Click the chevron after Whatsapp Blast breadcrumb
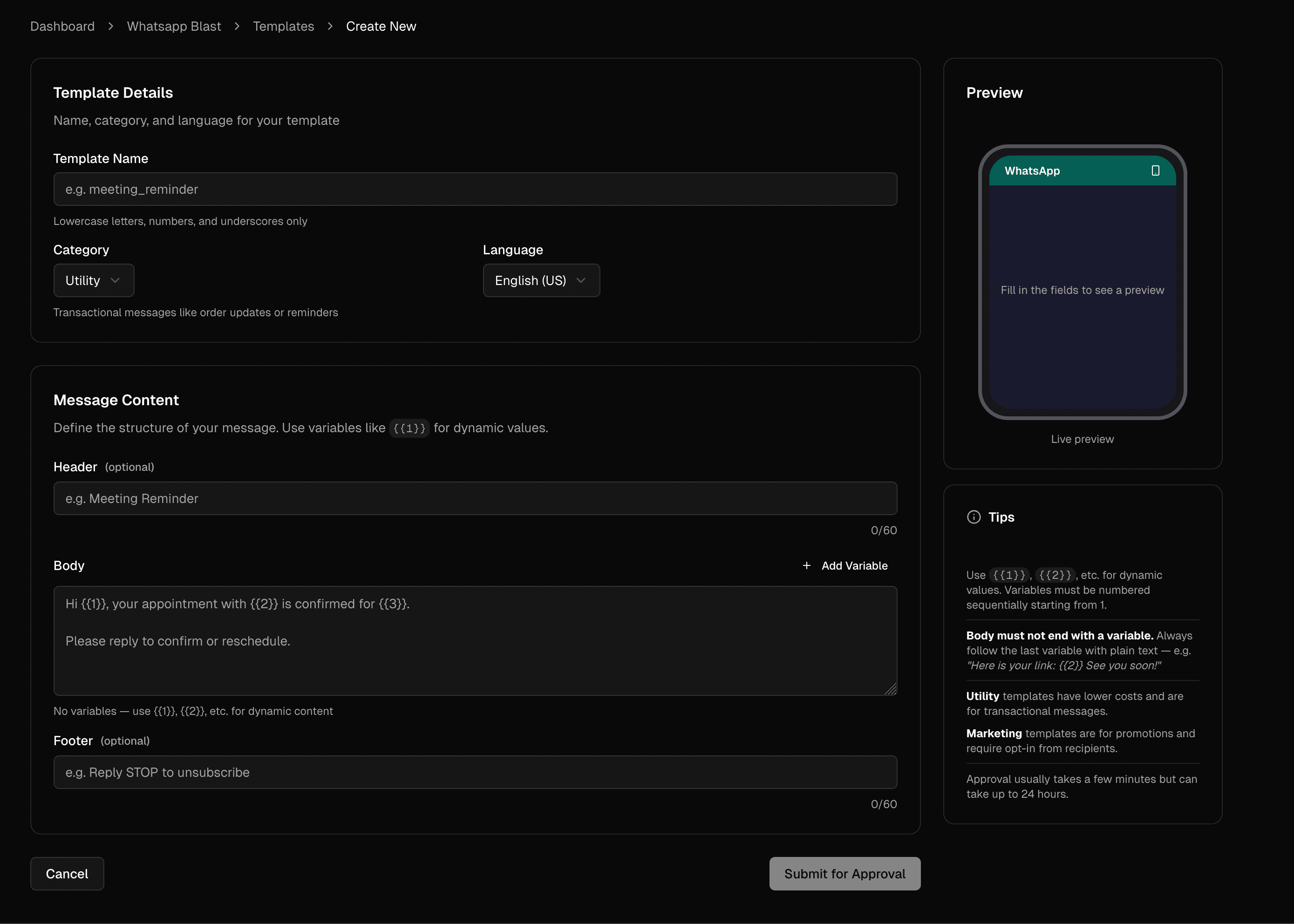Viewport: 1294px width, 924px height. pos(237,26)
